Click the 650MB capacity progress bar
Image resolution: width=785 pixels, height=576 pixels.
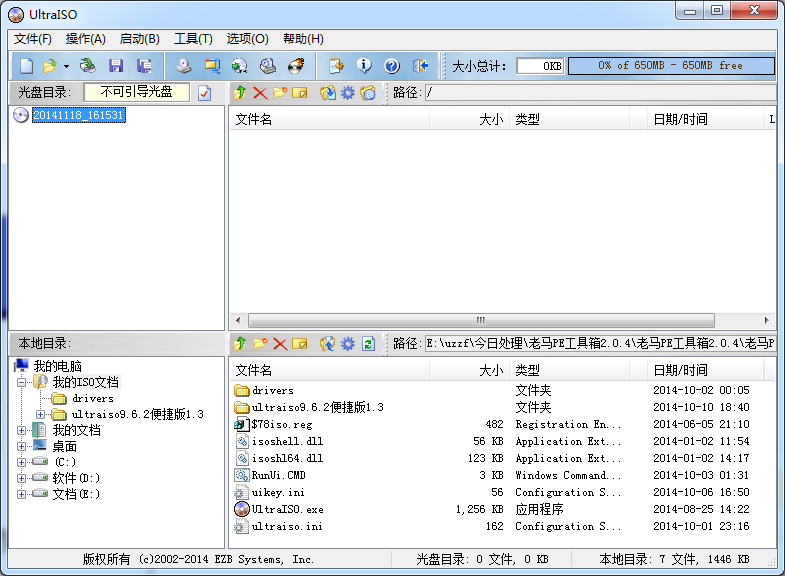671,66
